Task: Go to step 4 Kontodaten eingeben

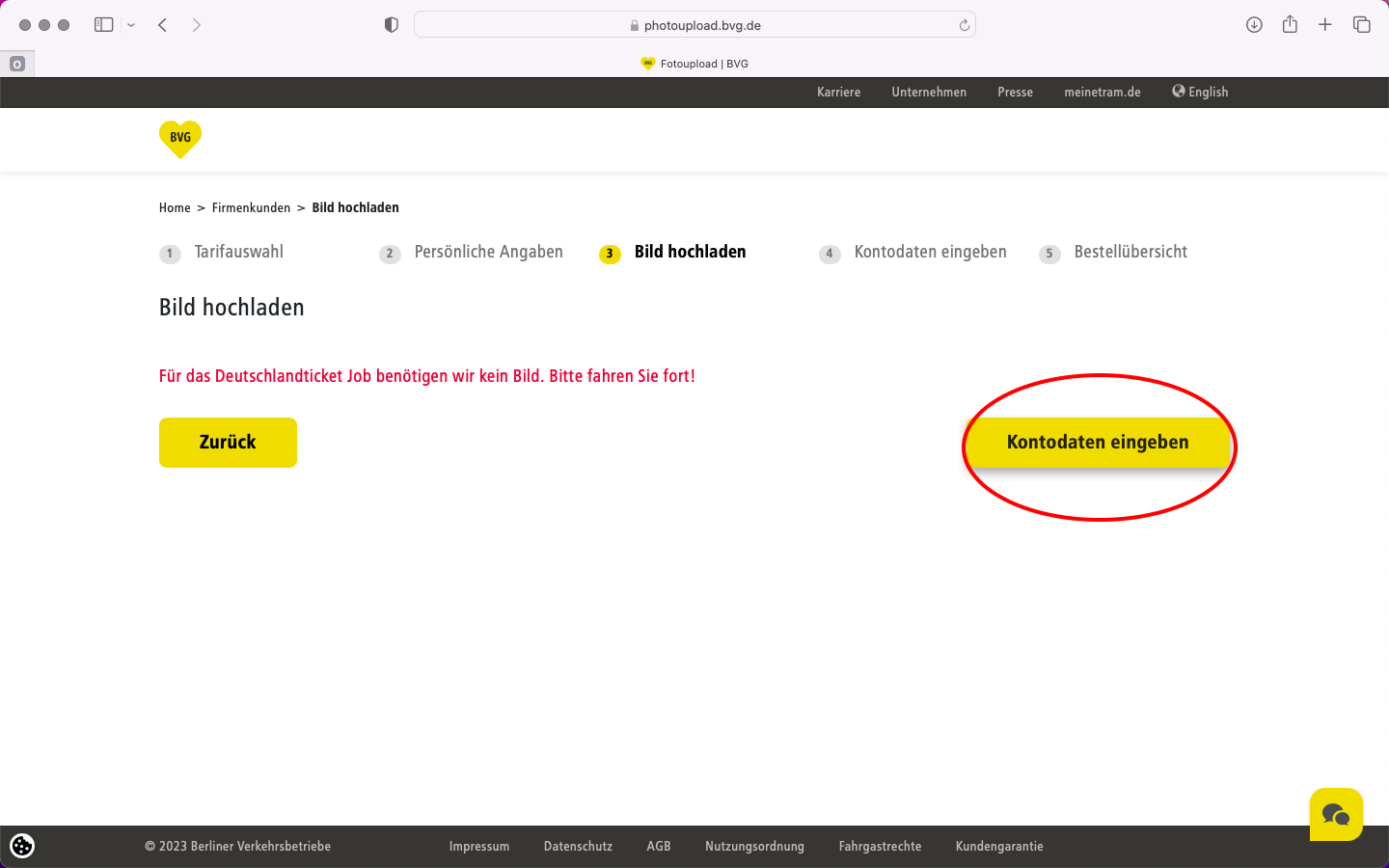Action: pos(912,253)
